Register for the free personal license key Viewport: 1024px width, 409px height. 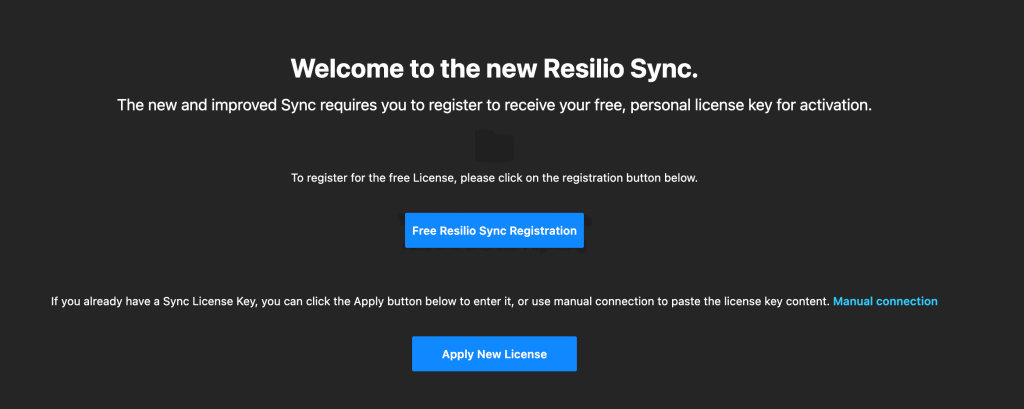pos(494,230)
